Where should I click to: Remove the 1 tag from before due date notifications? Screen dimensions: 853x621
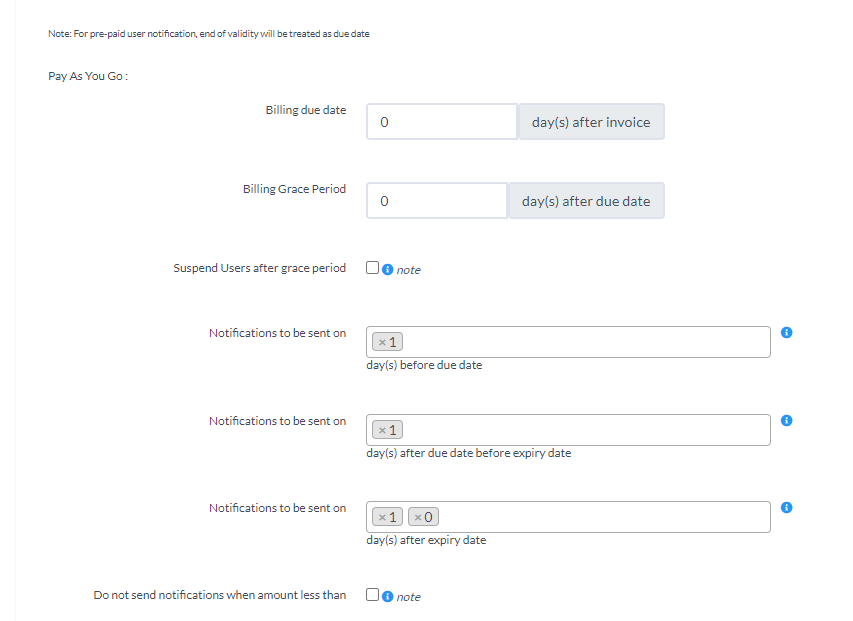coord(380,341)
